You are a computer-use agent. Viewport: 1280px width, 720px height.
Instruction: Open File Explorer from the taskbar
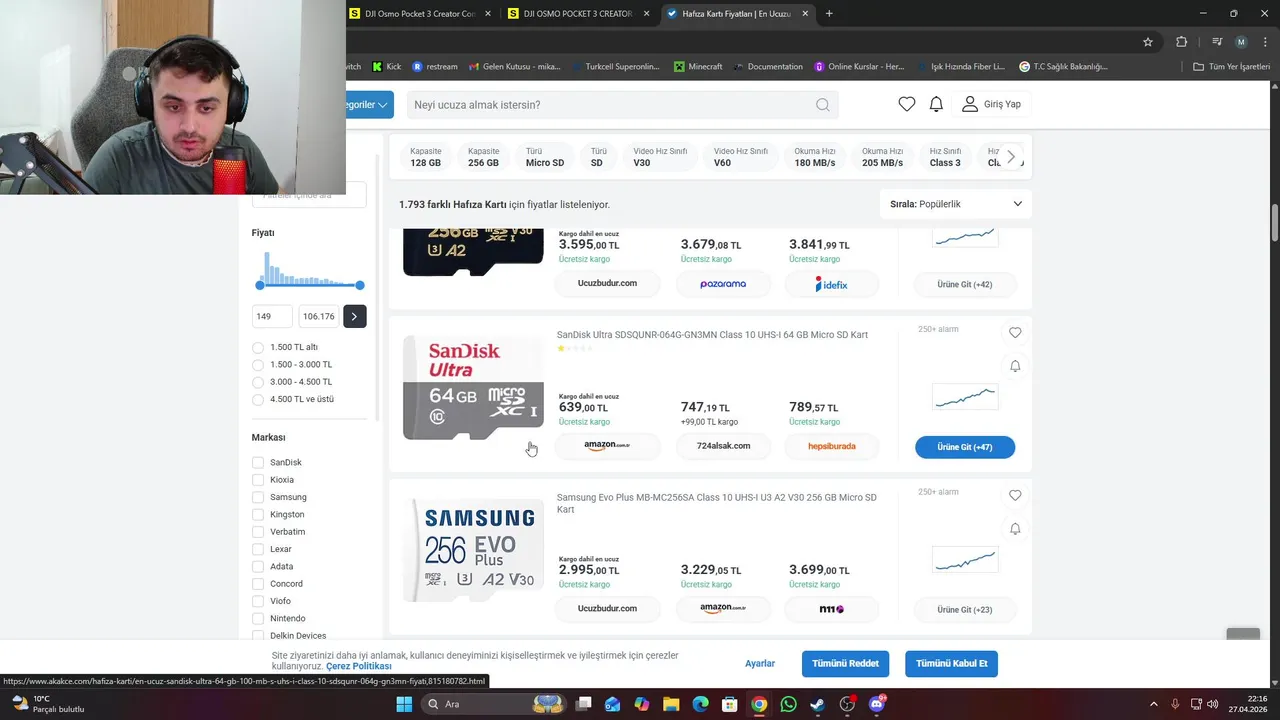coord(671,704)
